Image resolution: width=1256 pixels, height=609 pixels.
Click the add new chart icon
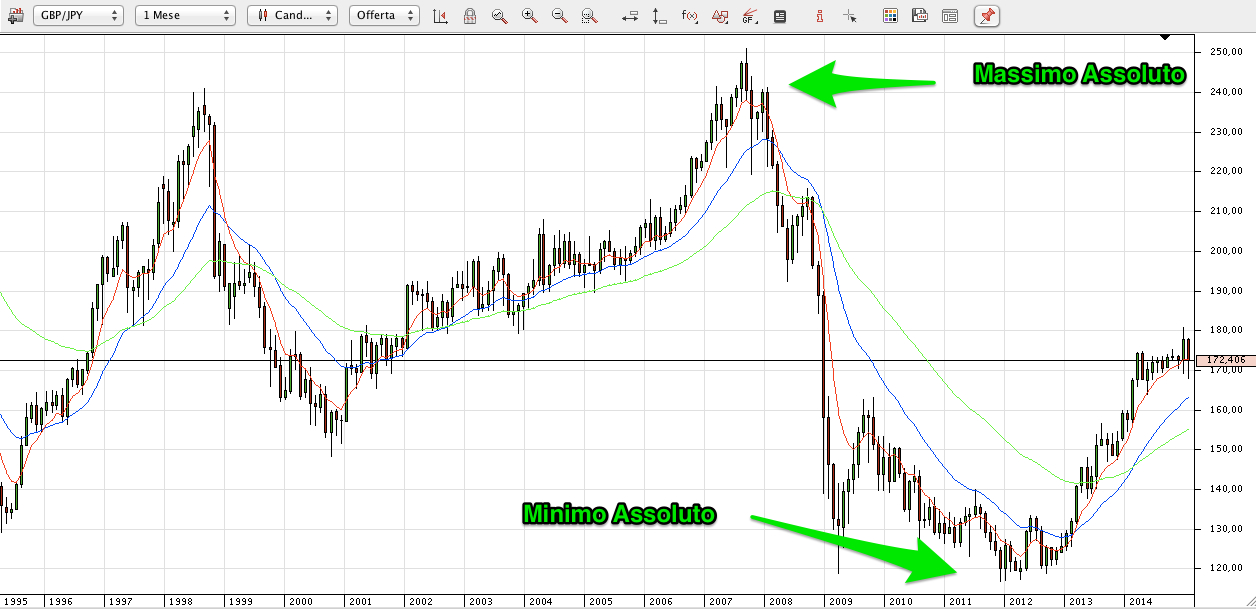pyautogui.click(x=14, y=15)
